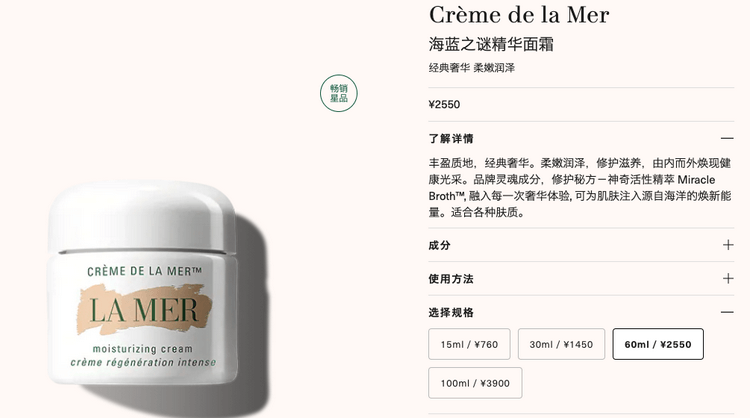Click the Miracle Broth product description paragraph
Screen dimensions: 750x418
[580, 187]
